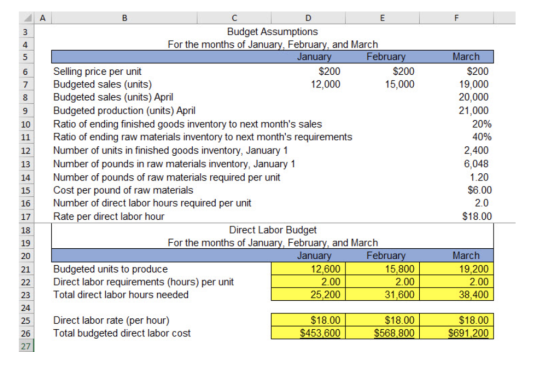Select row 17 header

(27, 216)
